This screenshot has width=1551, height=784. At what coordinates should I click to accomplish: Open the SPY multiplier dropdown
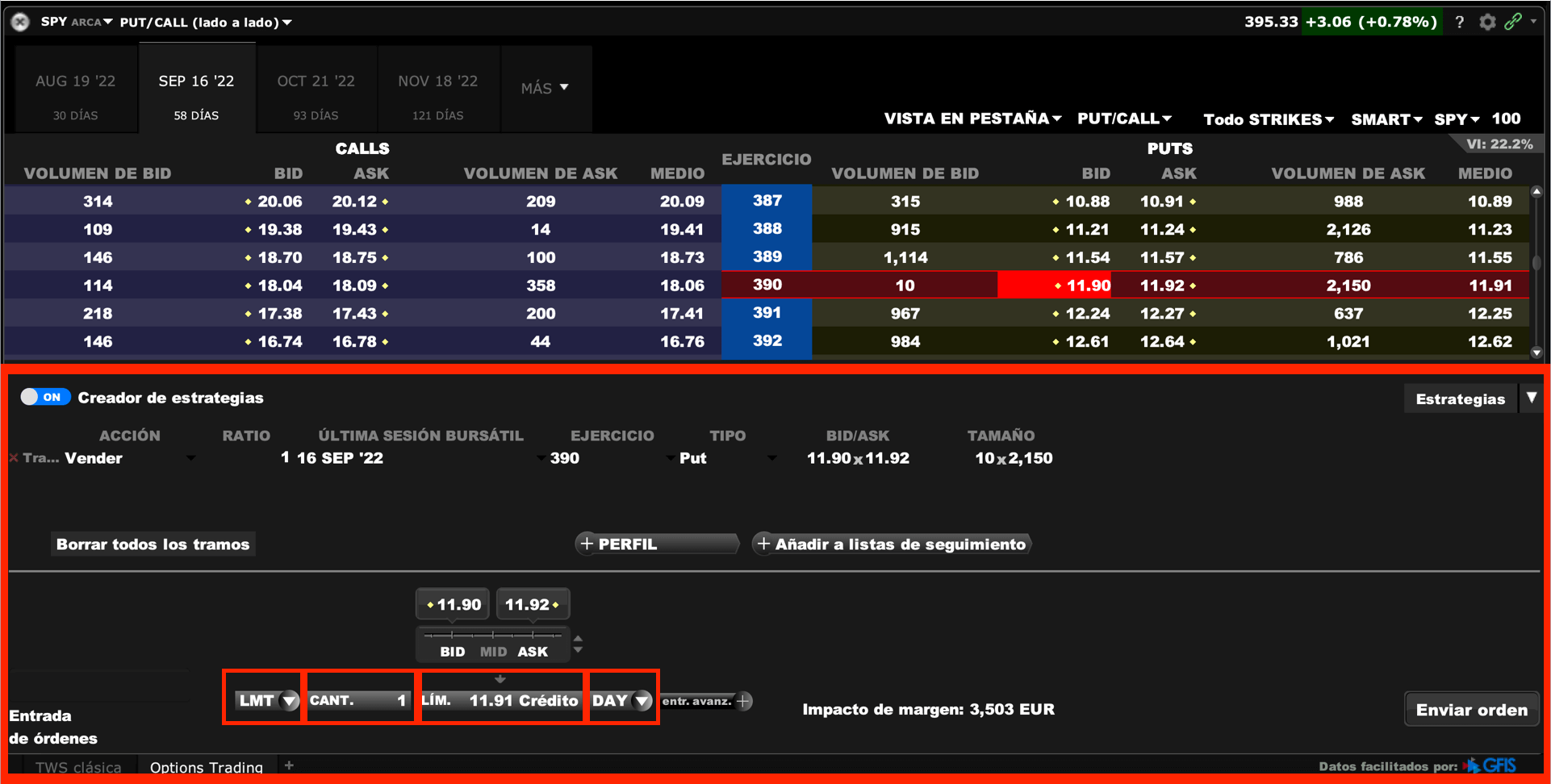click(1457, 119)
